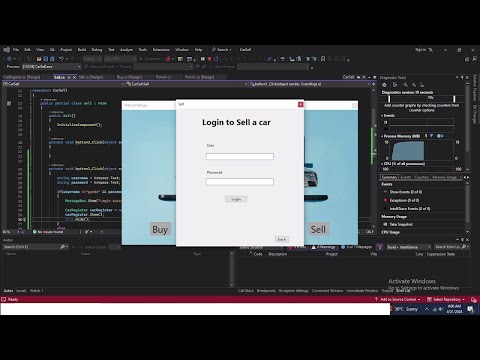
Task: Click the Visual Studio logo icon
Action: (x=7, y=50)
